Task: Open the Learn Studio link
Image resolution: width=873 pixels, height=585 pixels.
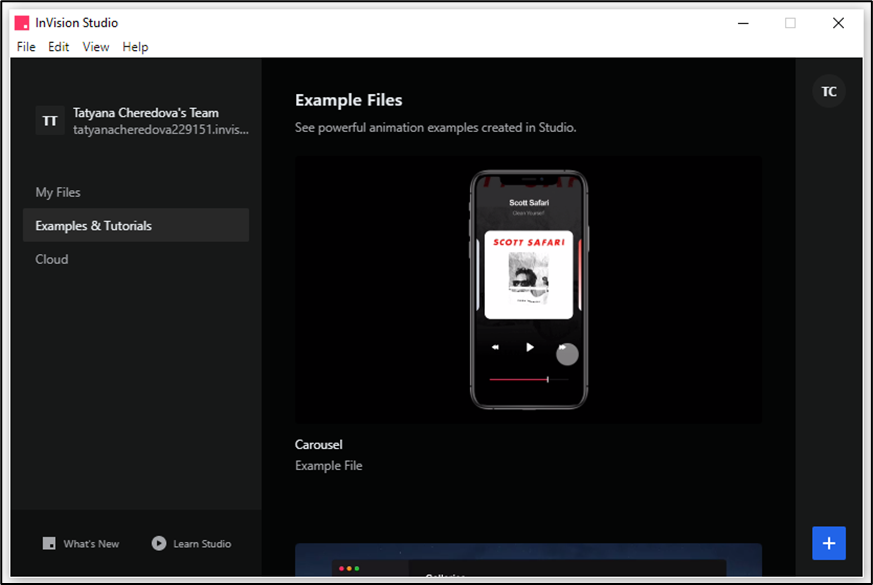Action: (x=202, y=544)
